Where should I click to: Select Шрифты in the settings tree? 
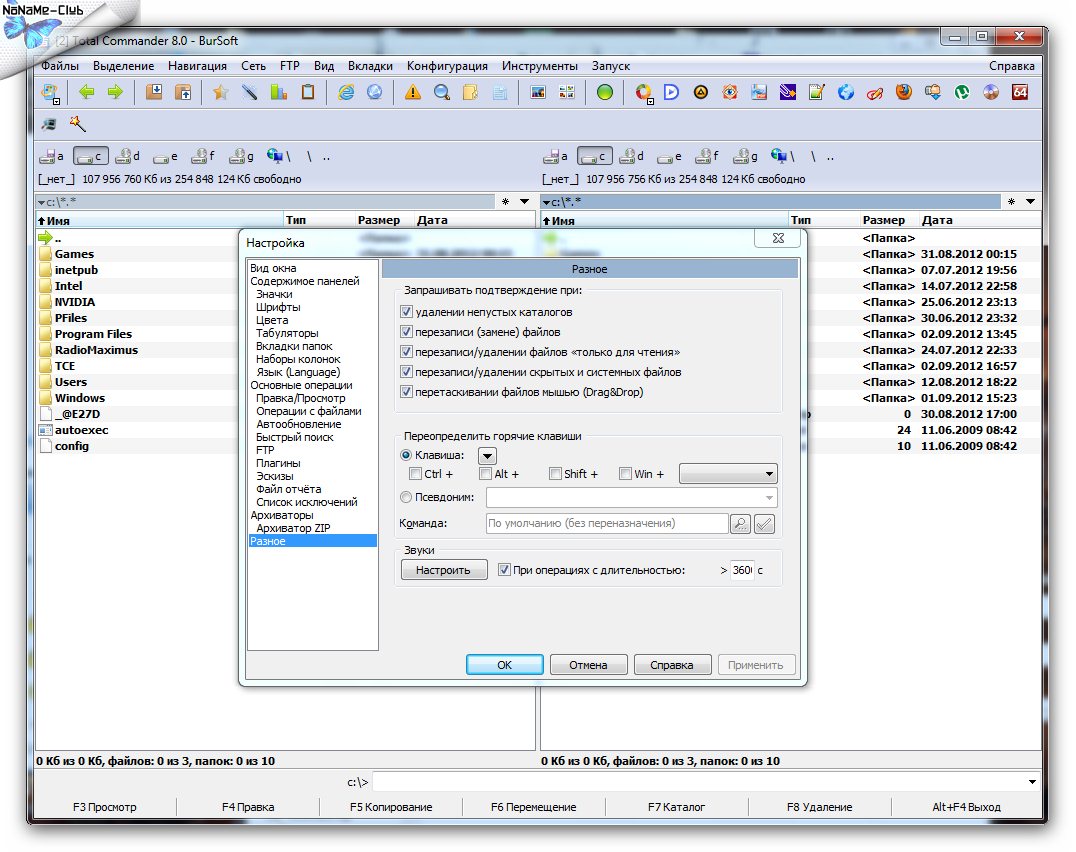click(278, 307)
